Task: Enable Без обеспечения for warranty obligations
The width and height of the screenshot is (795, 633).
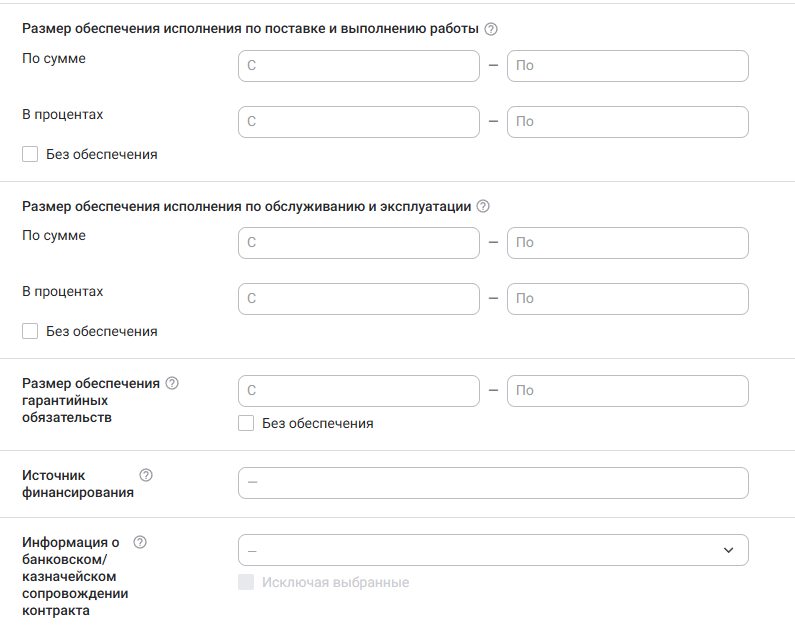Action: tap(246, 423)
